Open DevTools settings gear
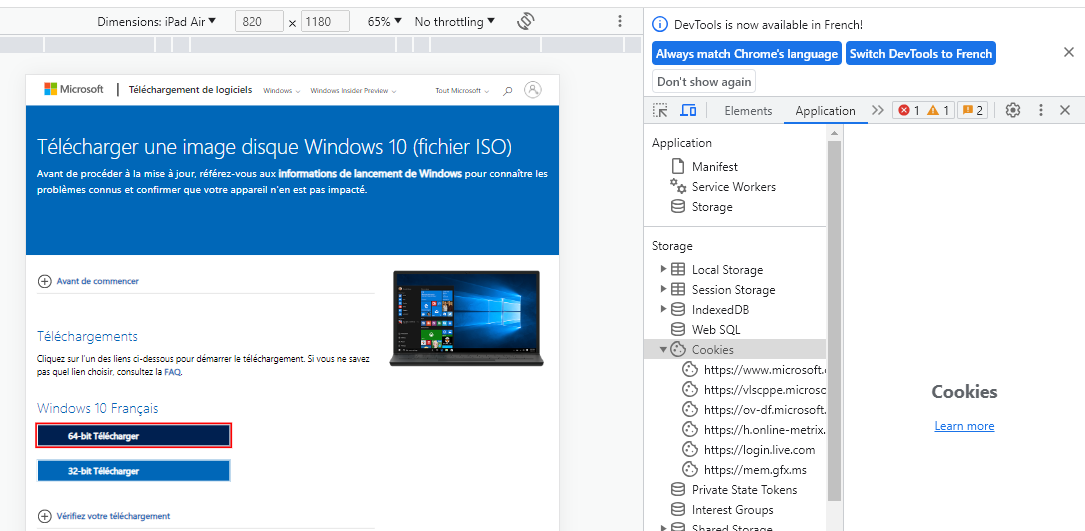Viewport: 1085px width, 531px height. 1013,110
